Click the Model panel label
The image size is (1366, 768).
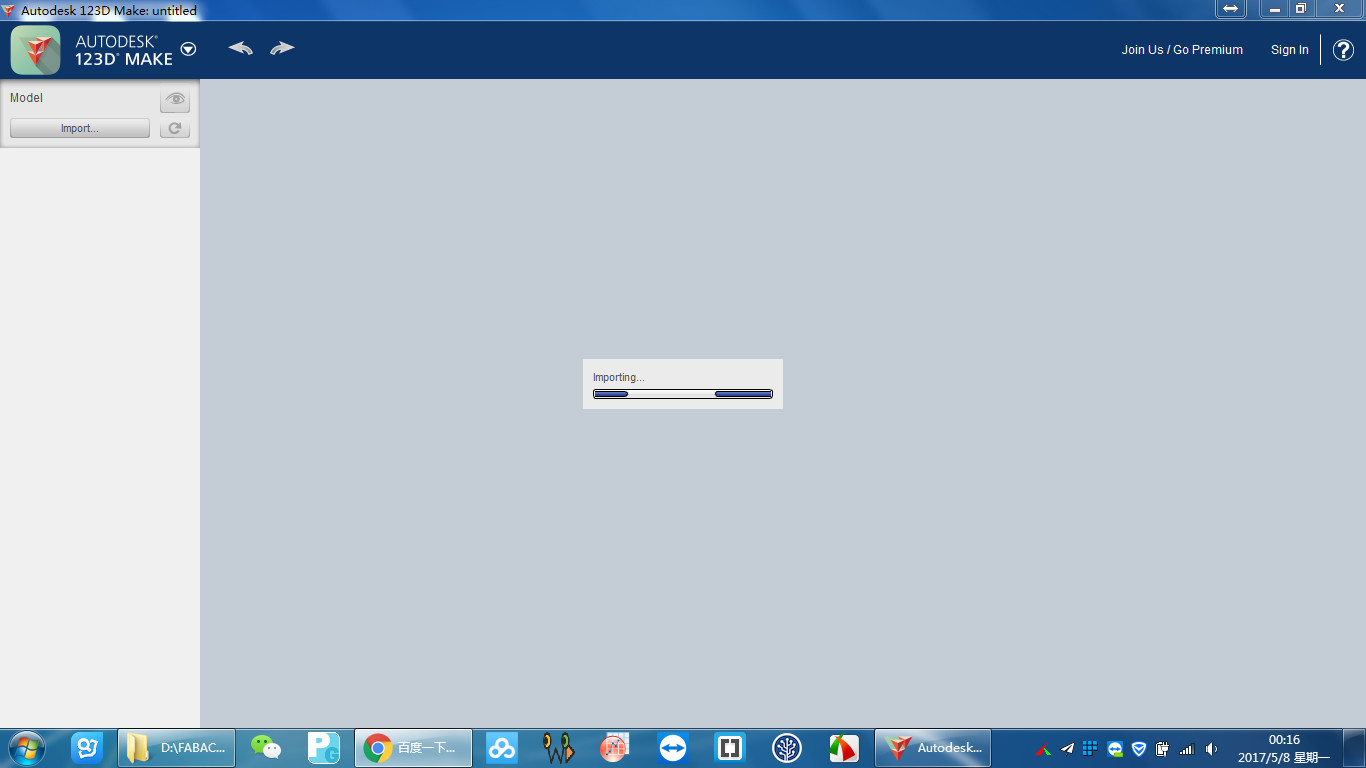26,98
